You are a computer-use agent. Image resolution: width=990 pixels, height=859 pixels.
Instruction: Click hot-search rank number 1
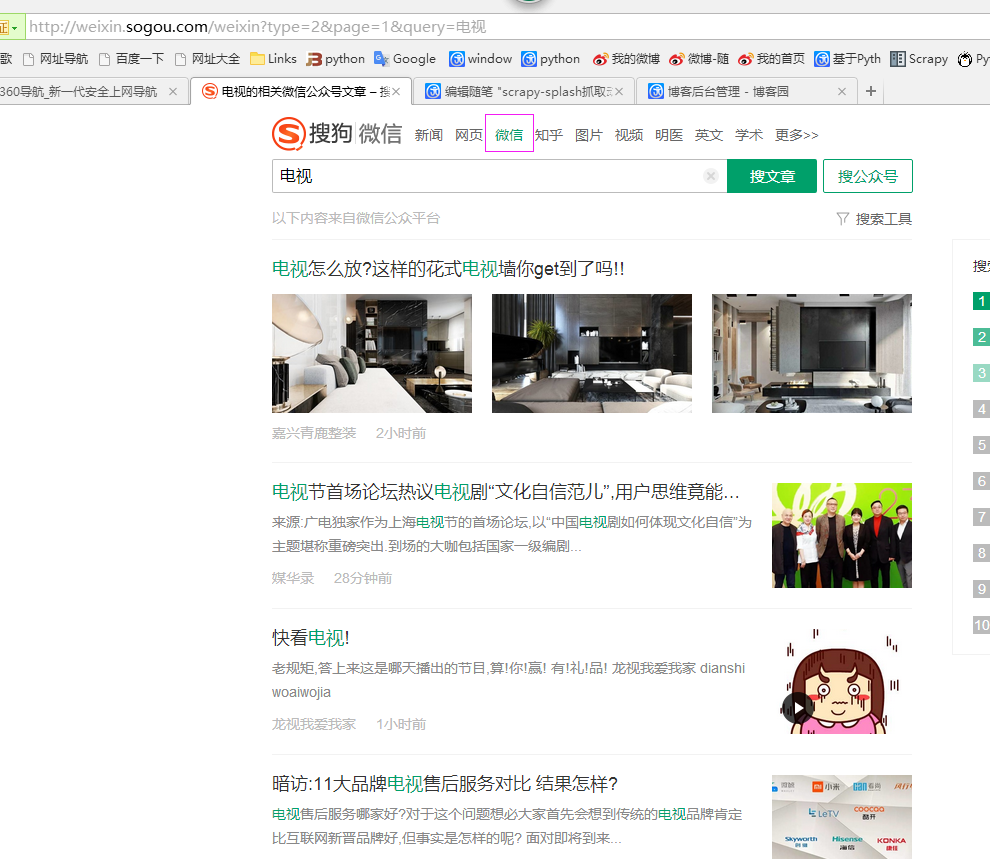point(981,301)
